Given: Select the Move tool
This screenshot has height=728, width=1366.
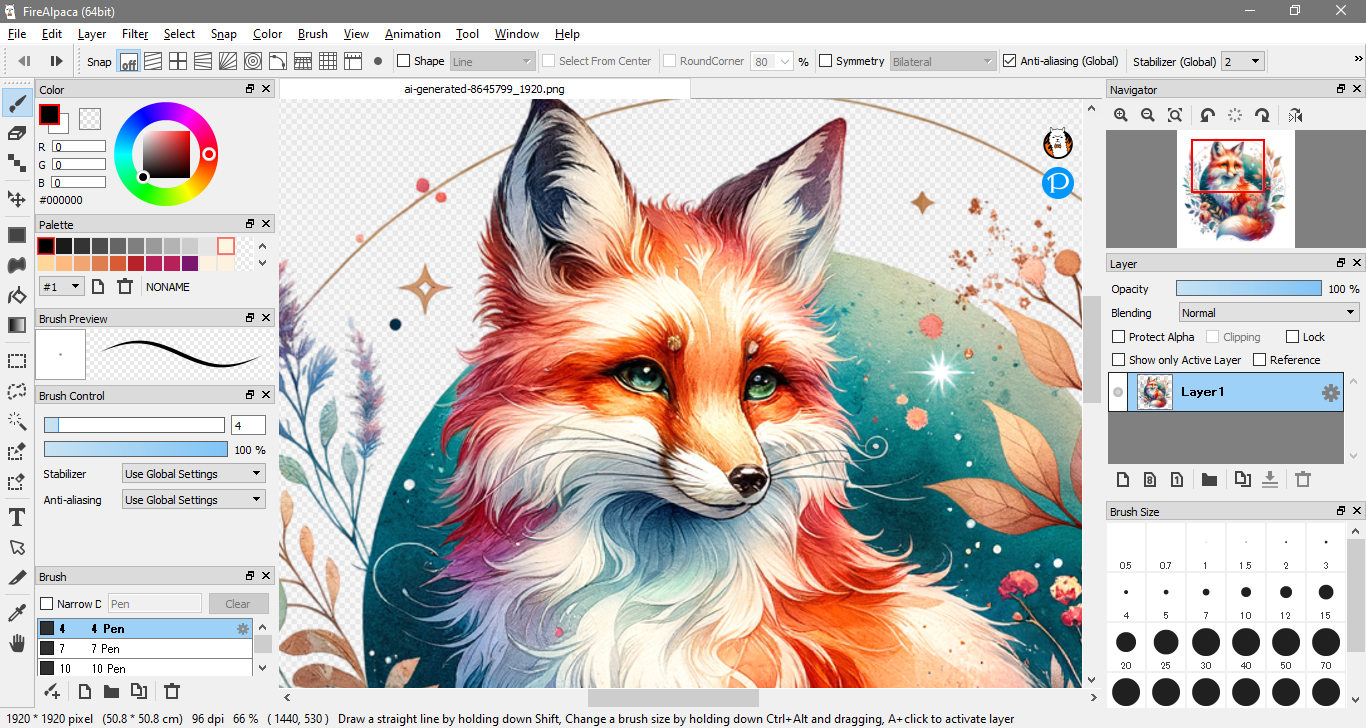Looking at the screenshot, I should [17, 199].
